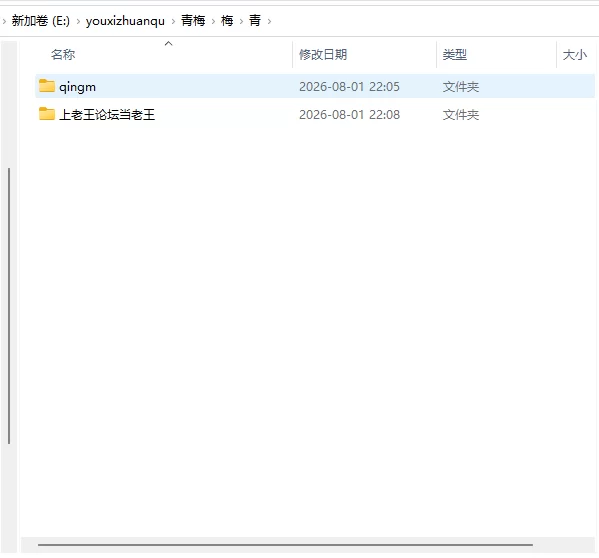599x558 pixels.
Task: Expand chevron after youxizhuanqu
Action: (x=173, y=21)
